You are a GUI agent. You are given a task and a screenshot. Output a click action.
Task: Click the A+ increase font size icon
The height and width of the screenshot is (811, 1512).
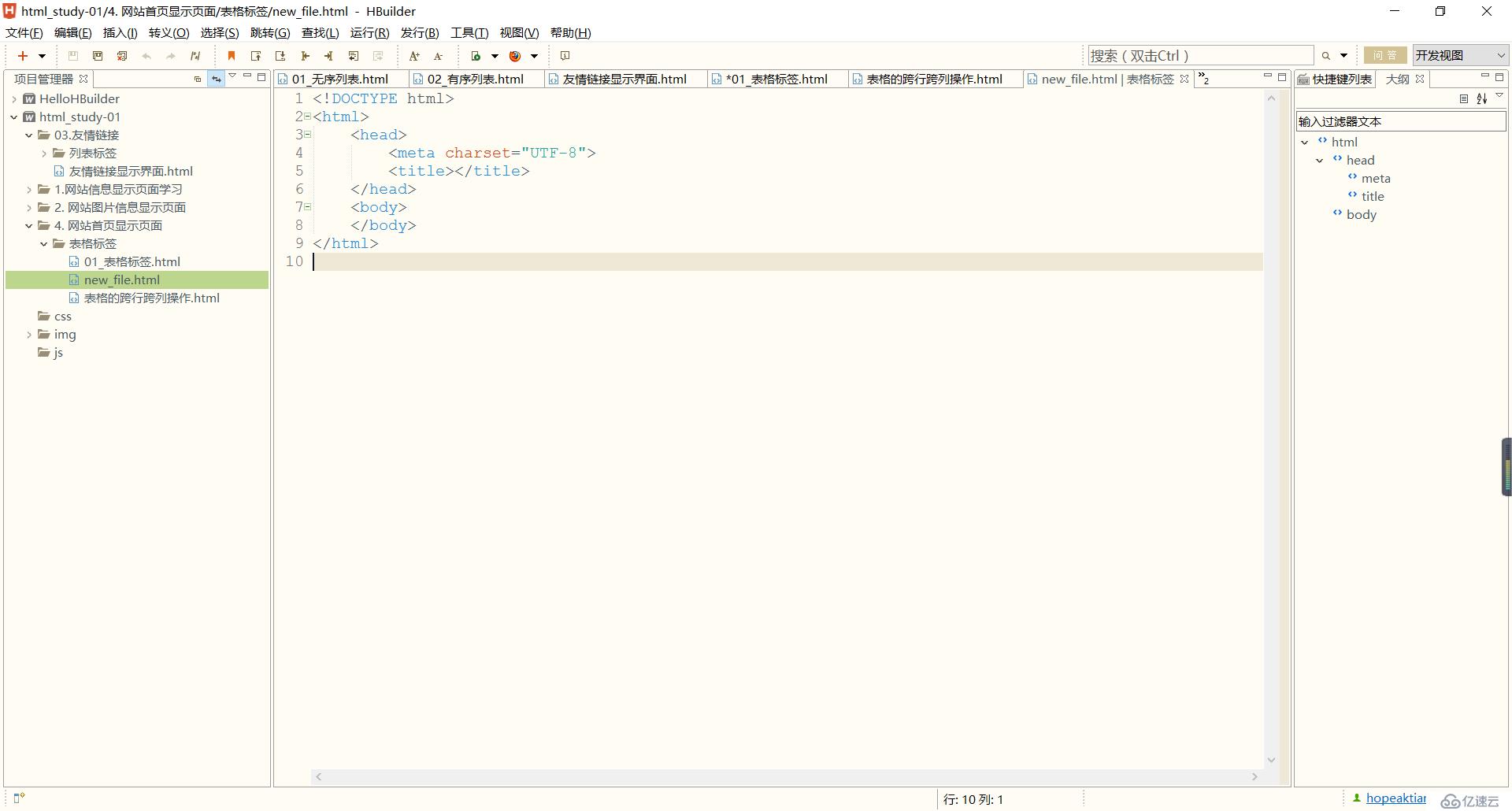[414, 56]
